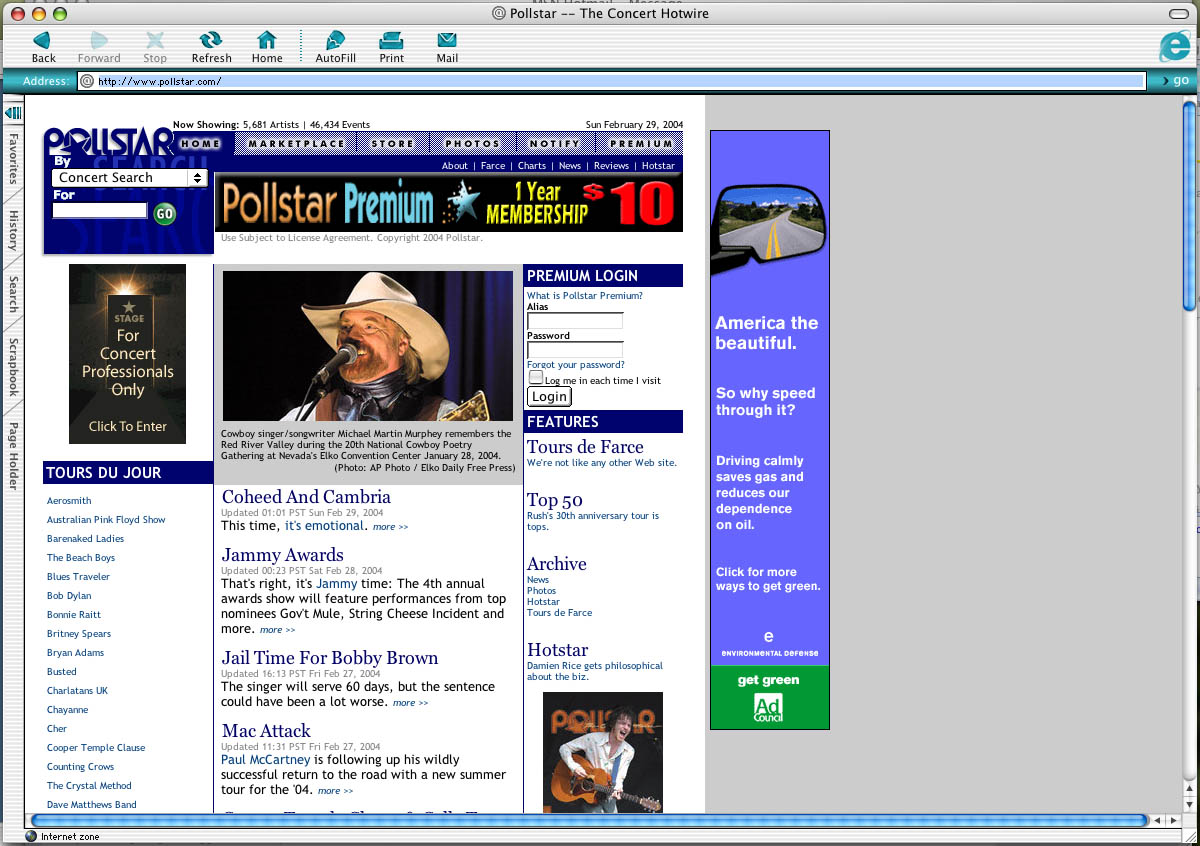Click the window toolbar toggle pill button
Image resolution: width=1200 pixels, height=846 pixels.
pyautogui.click(x=1181, y=13)
